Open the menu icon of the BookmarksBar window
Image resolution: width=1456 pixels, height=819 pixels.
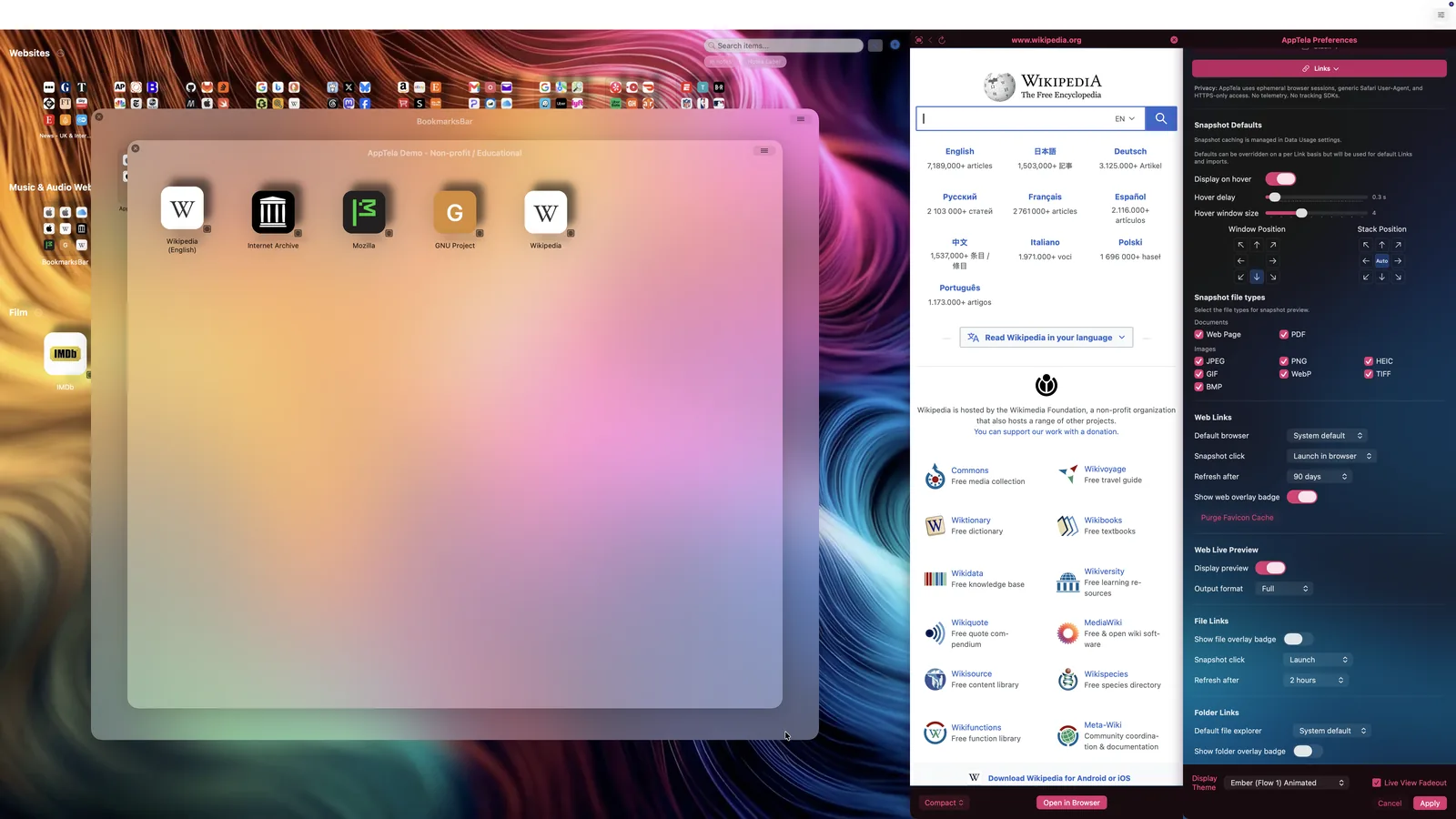801,119
